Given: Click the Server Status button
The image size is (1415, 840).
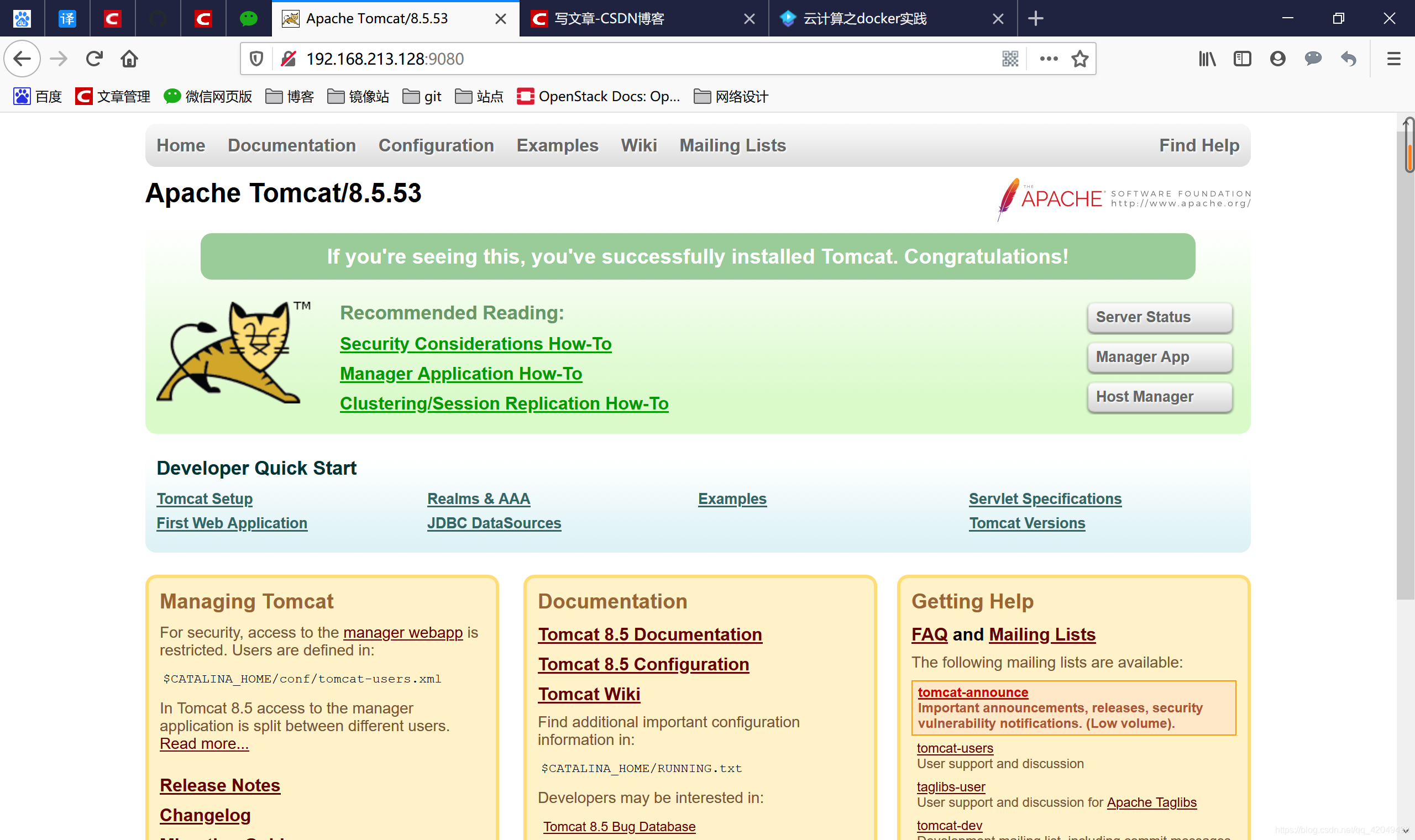Looking at the screenshot, I should (1159, 317).
